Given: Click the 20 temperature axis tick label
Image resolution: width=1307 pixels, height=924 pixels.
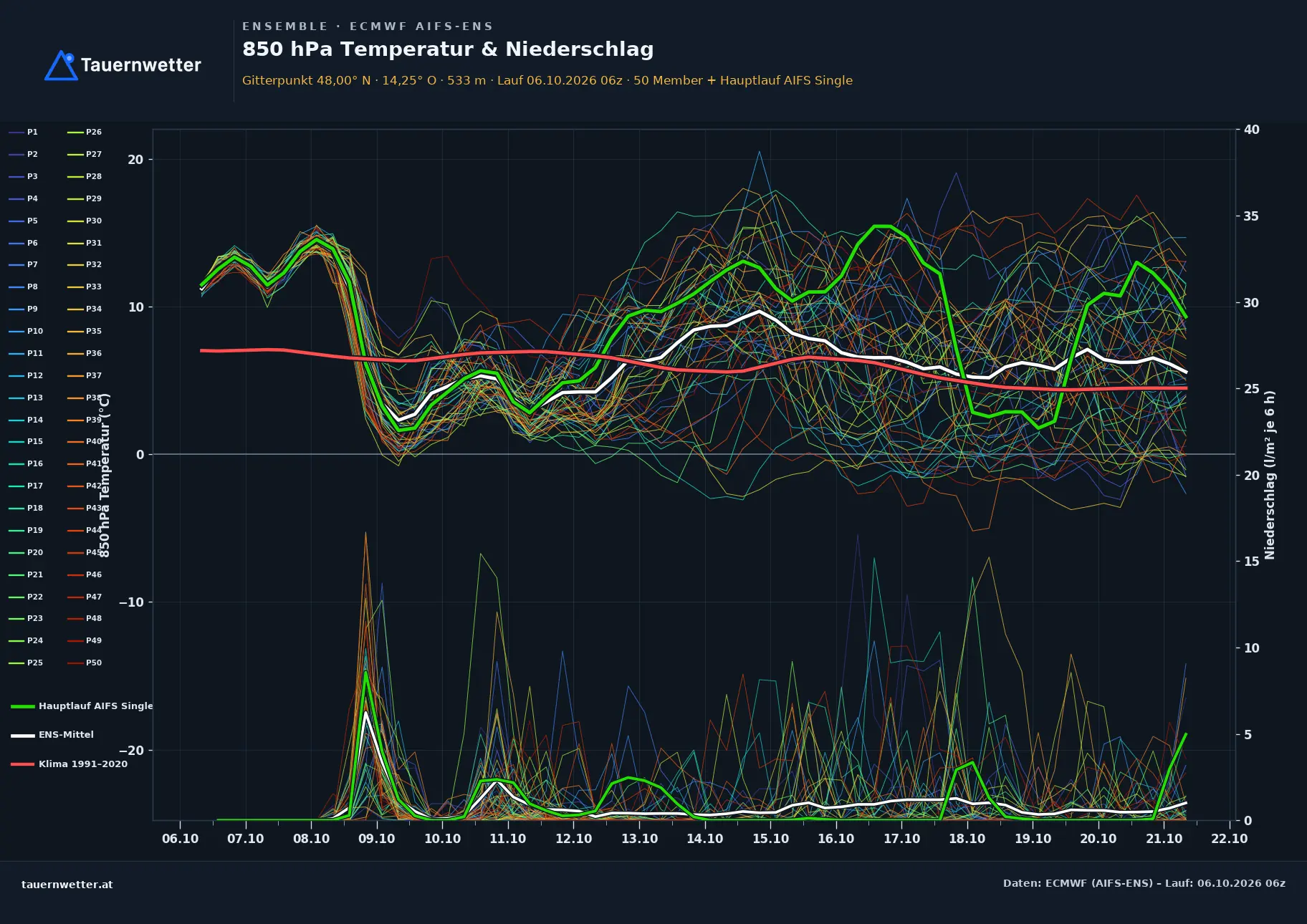Looking at the screenshot, I should pos(135,160).
